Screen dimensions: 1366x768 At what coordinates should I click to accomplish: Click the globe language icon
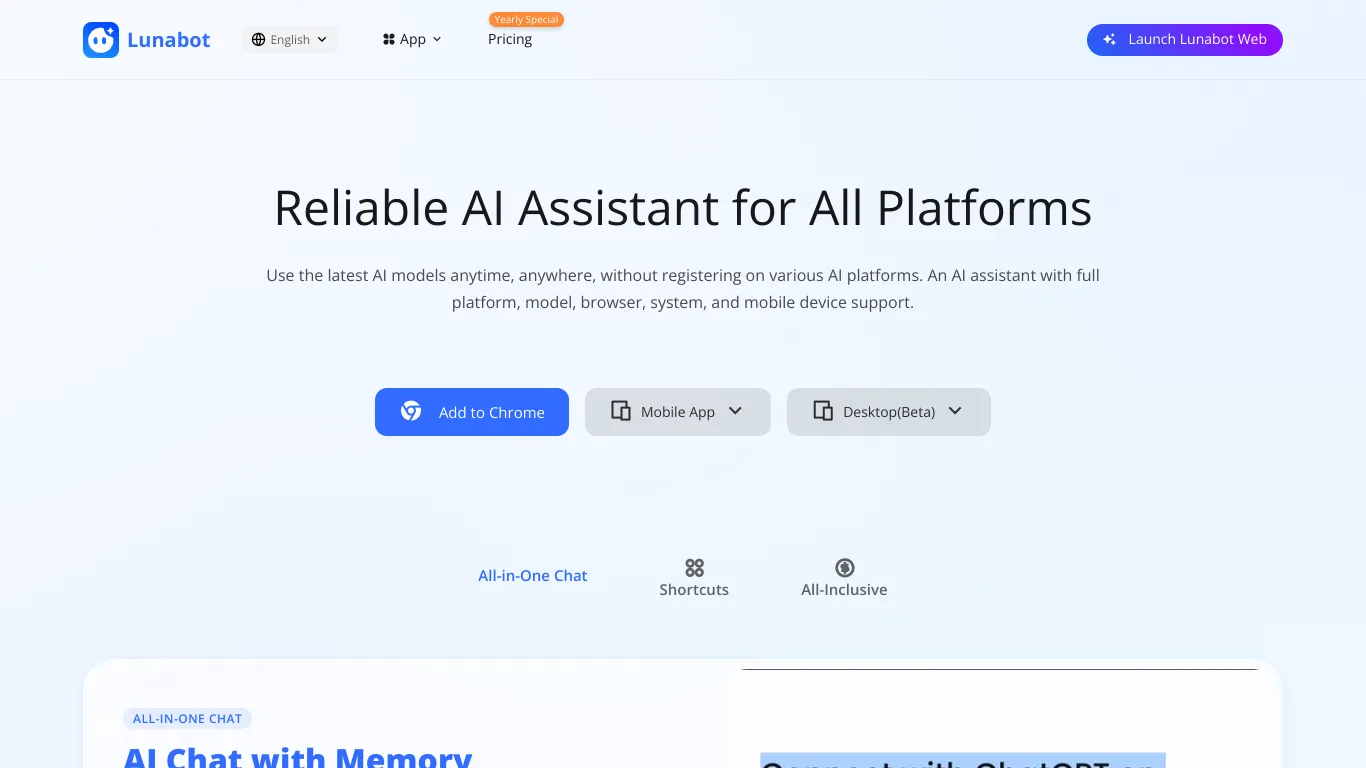[x=259, y=40]
